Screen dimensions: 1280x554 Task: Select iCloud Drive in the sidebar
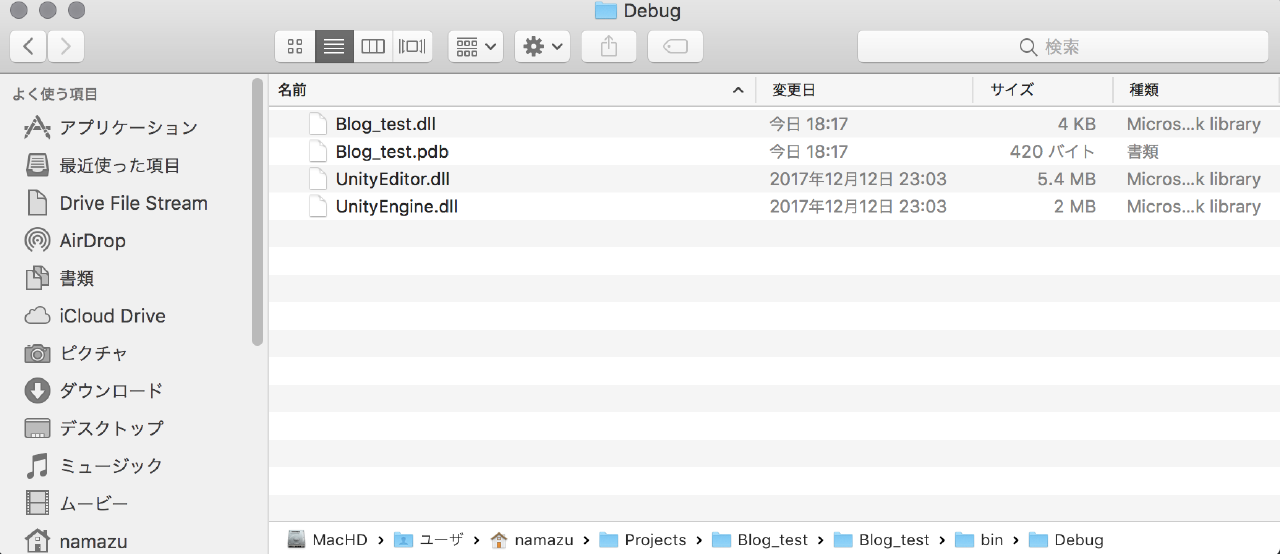[95, 316]
